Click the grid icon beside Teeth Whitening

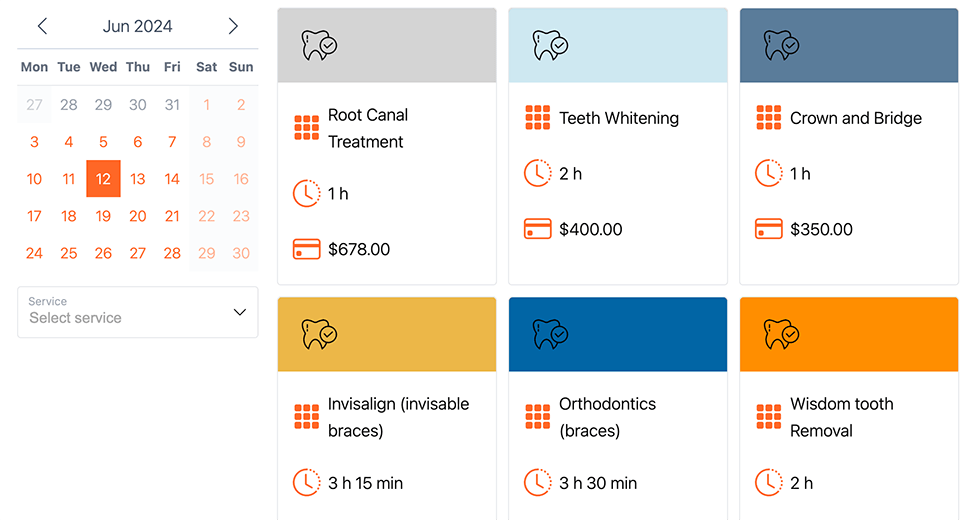[x=538, y=118]
